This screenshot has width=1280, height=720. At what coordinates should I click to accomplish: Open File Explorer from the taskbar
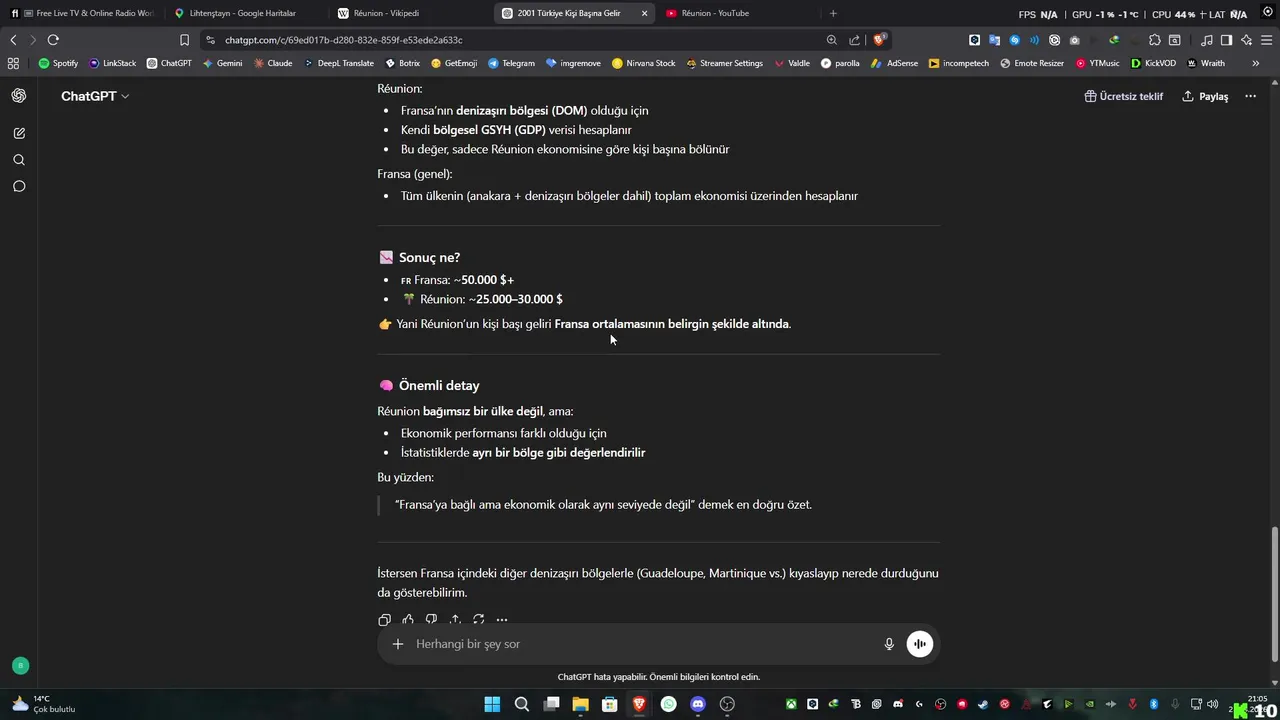pyautogui.click(x=580, y=704)
